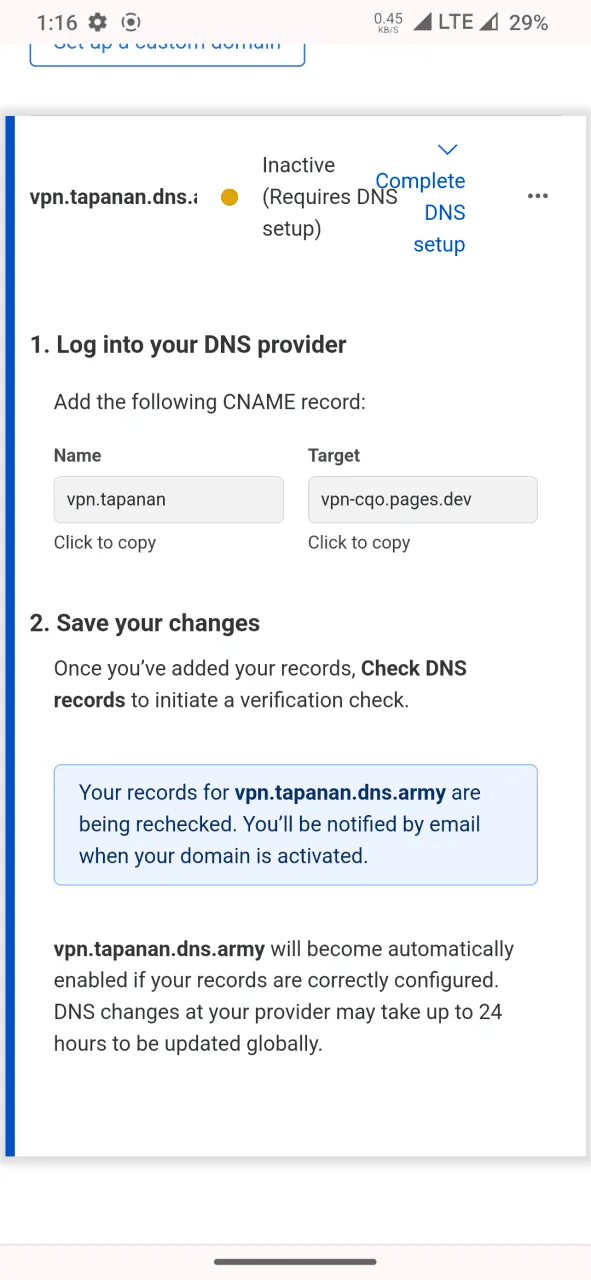
Task: Tap the yellow inactive status dot
Action: pyautogui.click(x=229, y=197)
